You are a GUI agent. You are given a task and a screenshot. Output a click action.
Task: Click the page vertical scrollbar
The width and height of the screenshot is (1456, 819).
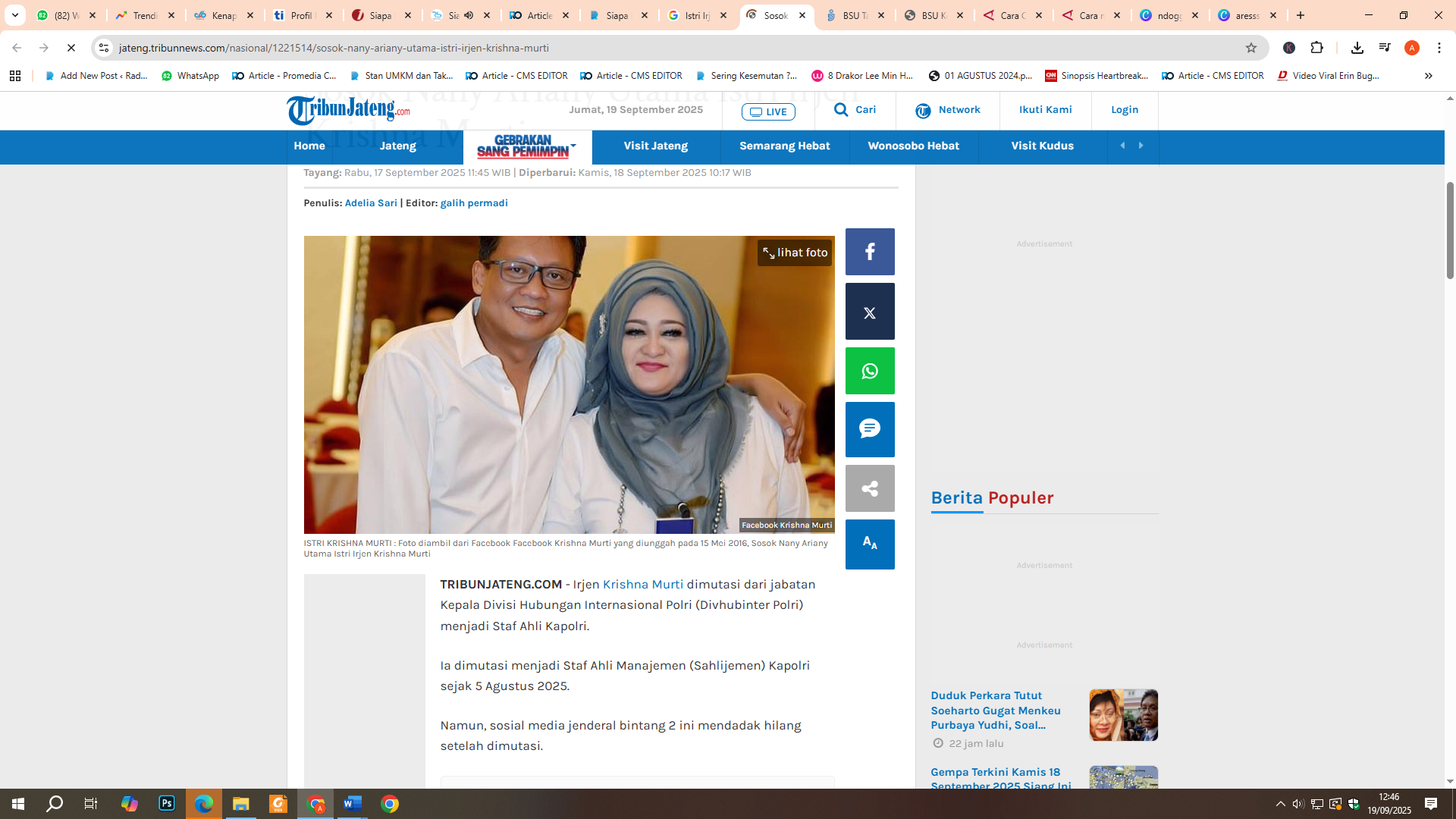1450,231
